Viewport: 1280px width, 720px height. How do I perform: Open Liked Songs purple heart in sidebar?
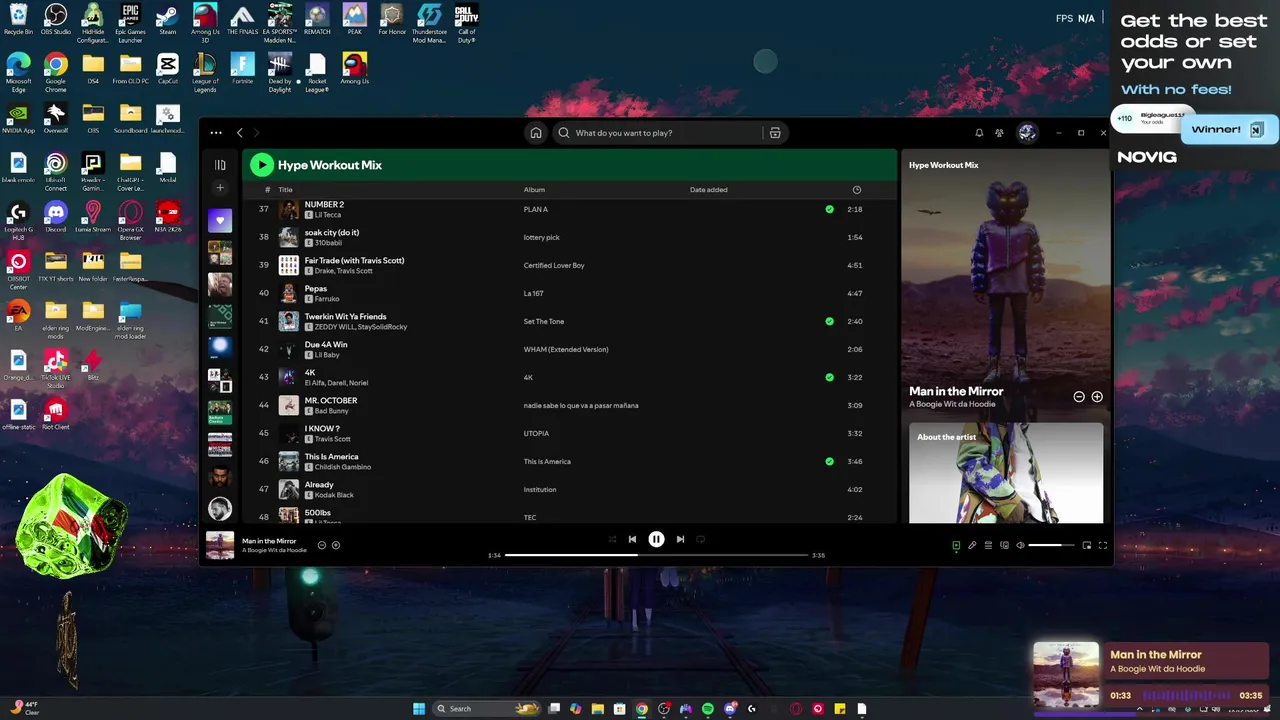click(220, 221)
